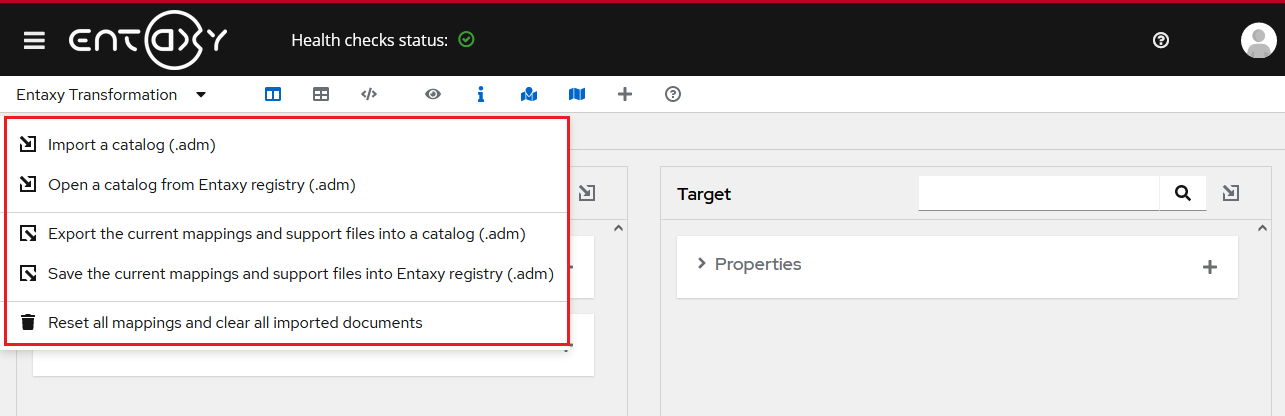The image size is (1285, 416).
Task: Click the toolbar question mark icon
Action: pos(673,94)
